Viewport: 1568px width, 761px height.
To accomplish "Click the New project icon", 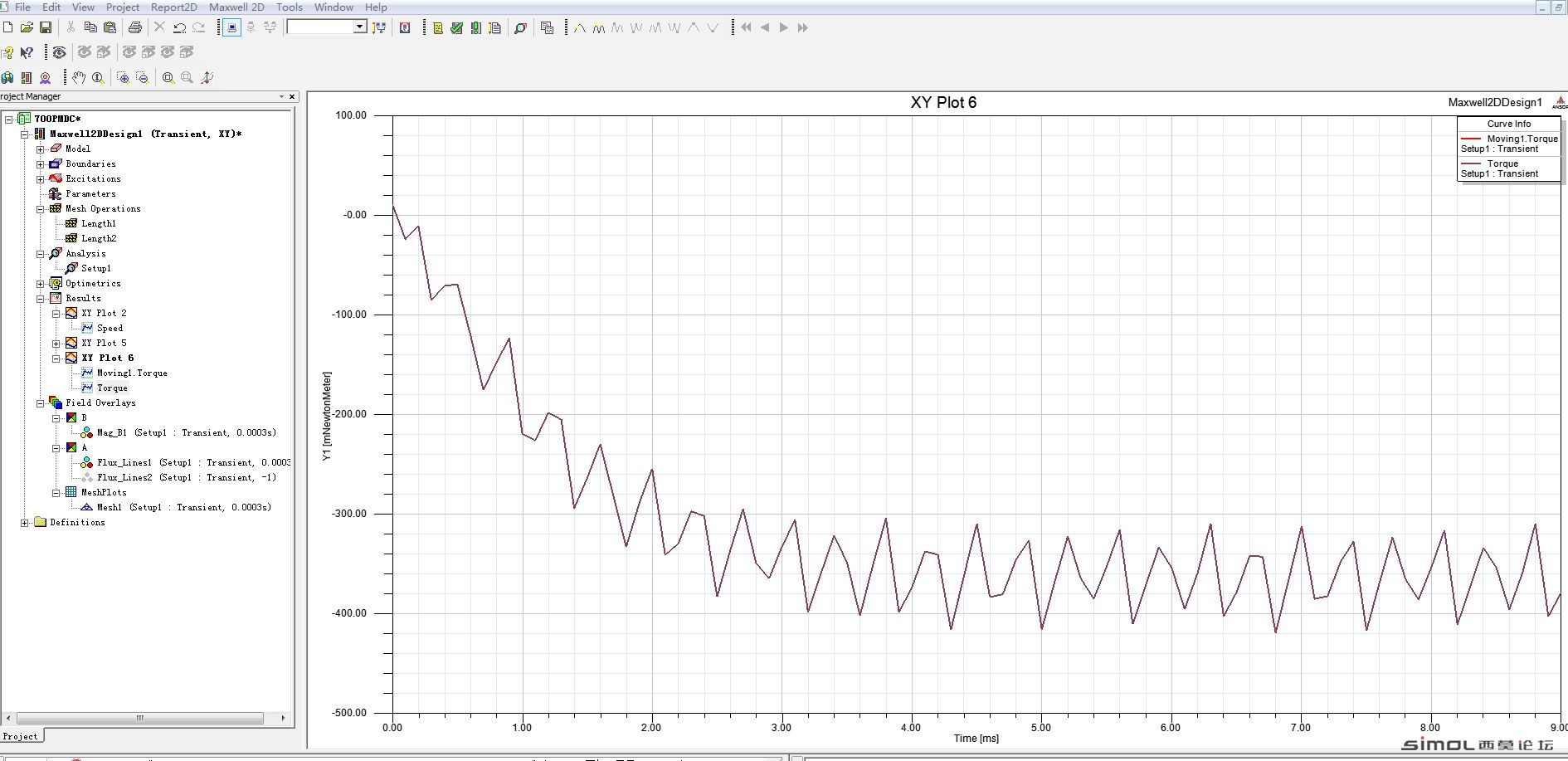I will click(x=7, y=27).
